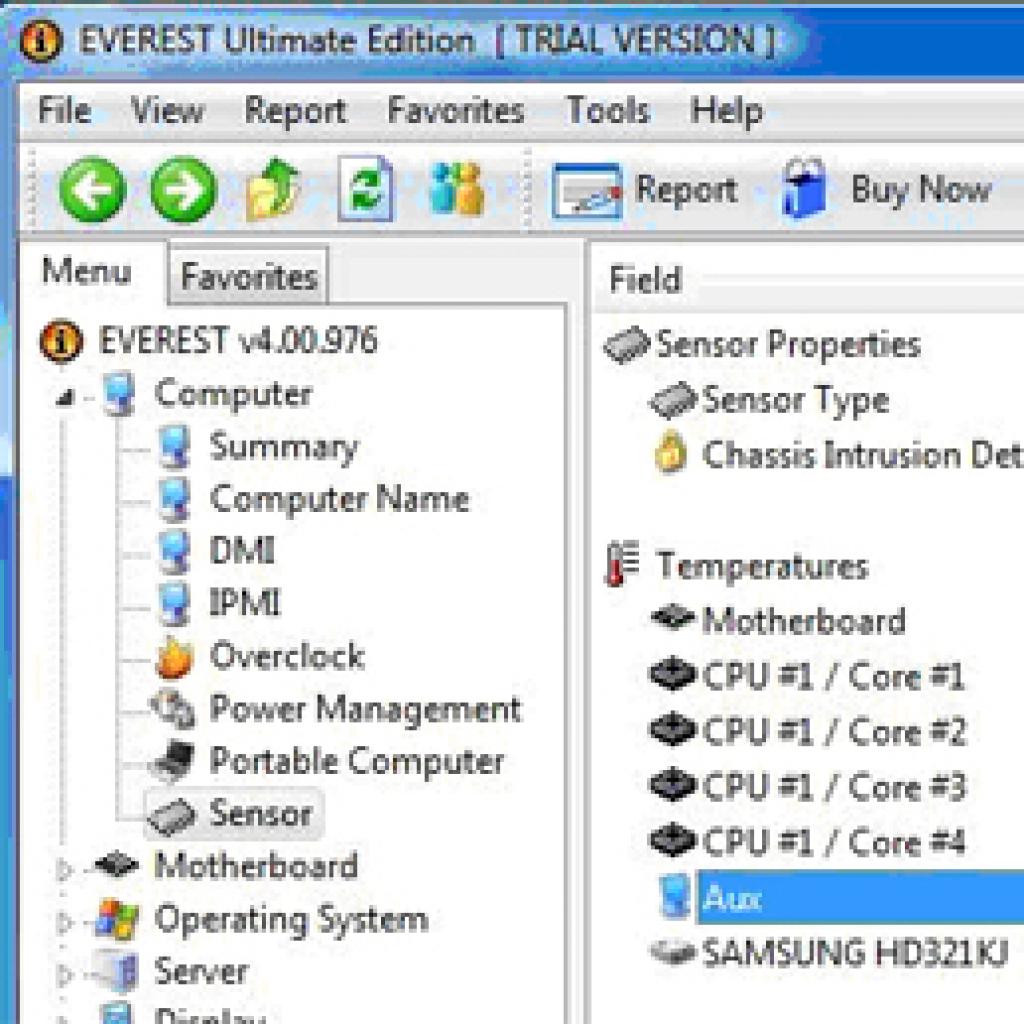Click the CPU #1 / Core #1 chip icon
1024x1024 pixels.
[x=671, y=675]
